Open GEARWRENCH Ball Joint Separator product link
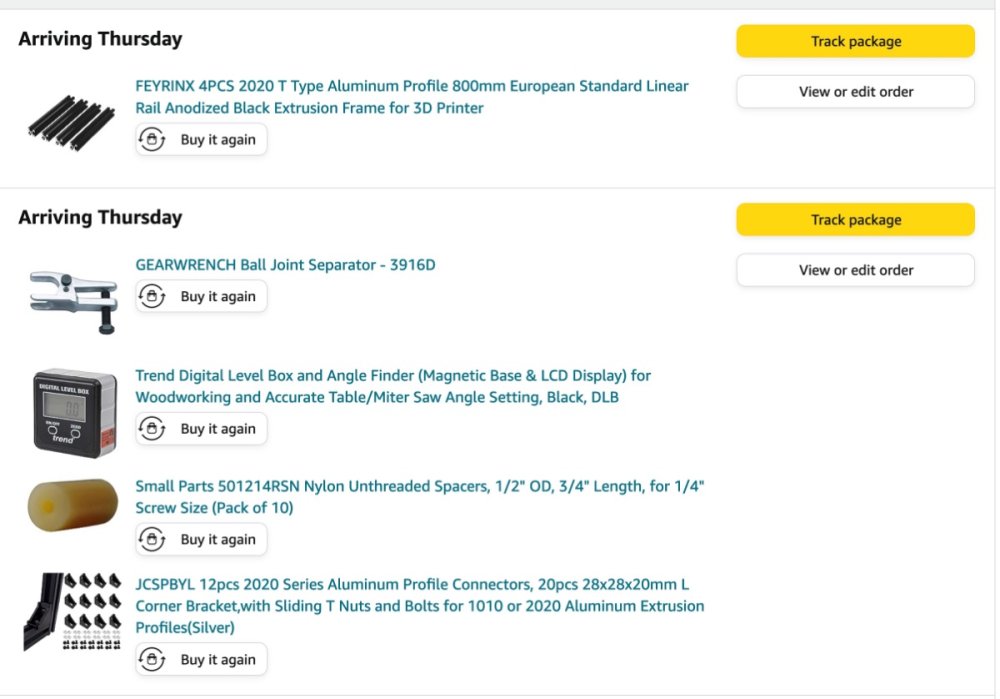The height and width of the screenshot is (699, 1000). tap(285, 265)
